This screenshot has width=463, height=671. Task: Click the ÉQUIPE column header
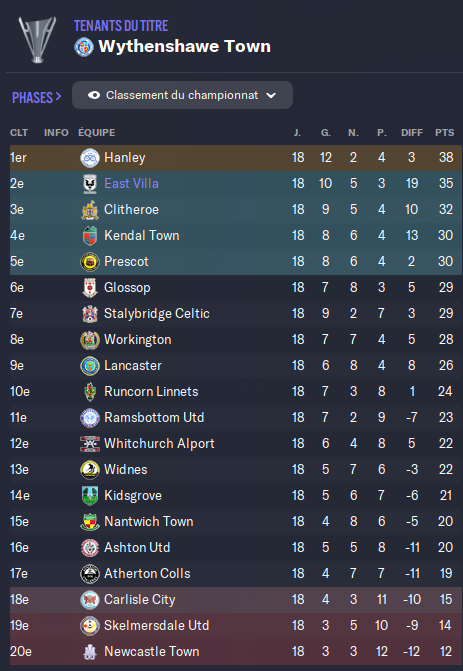point(97,133)
